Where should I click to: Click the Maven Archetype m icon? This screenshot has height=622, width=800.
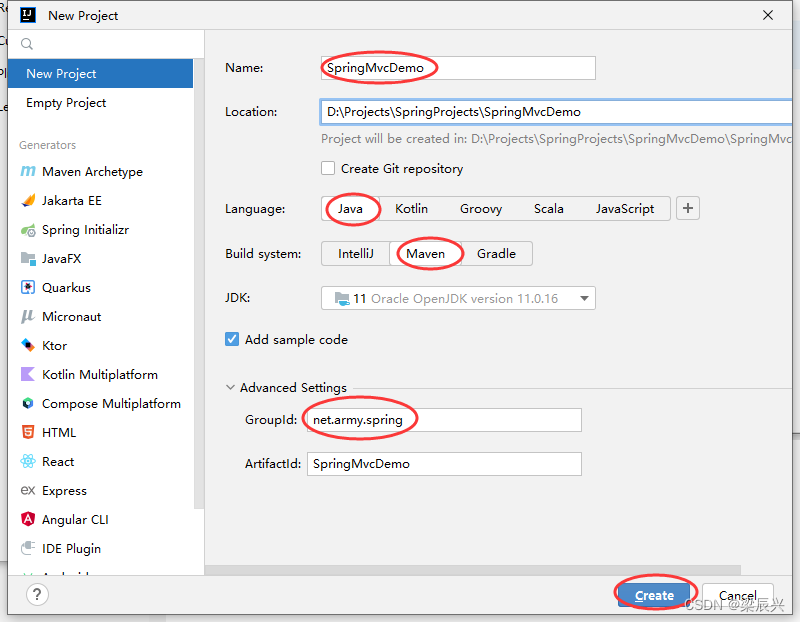click(x=28, y=171)
